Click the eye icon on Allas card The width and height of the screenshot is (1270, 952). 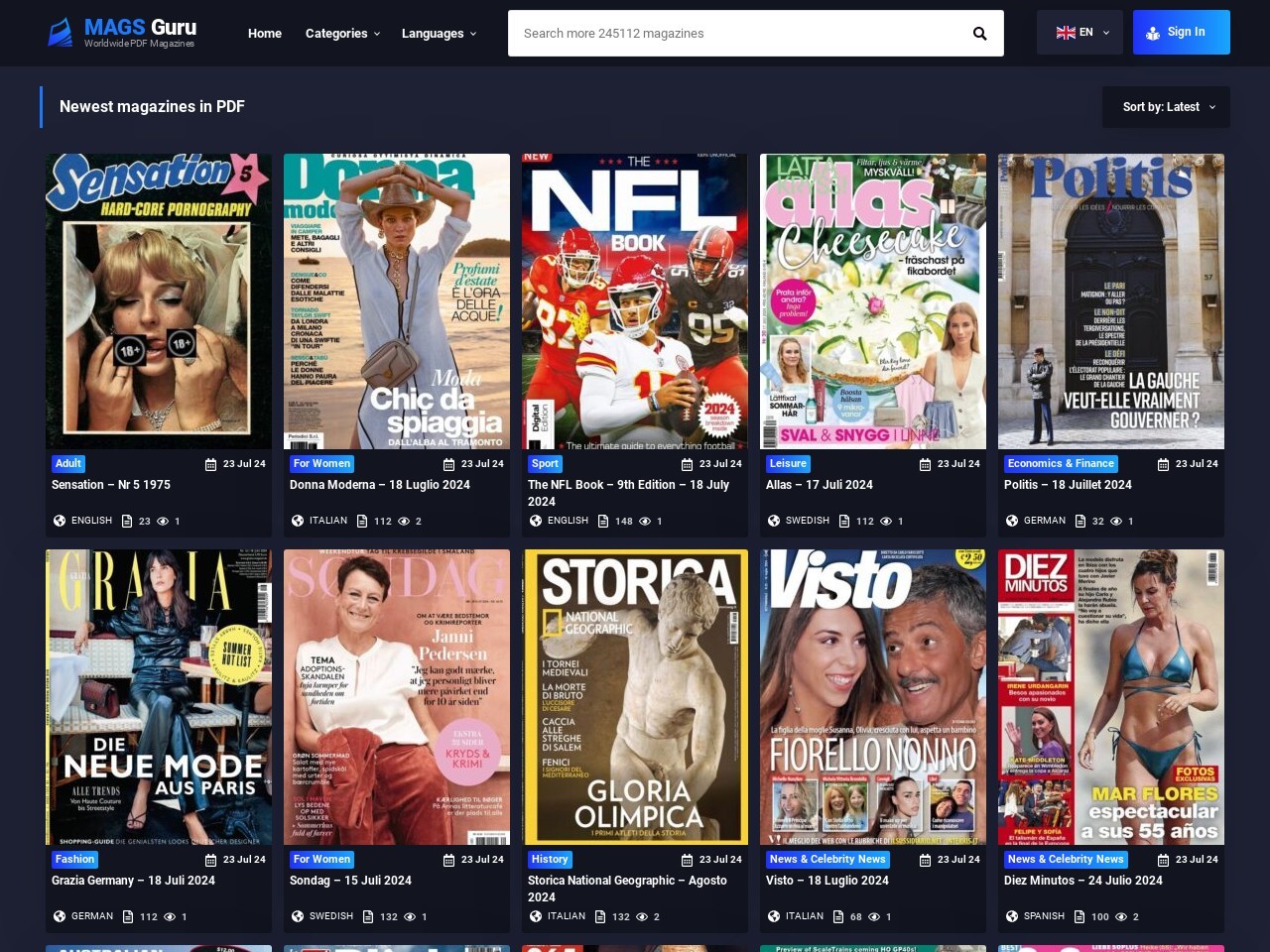[x=886, y=521]
